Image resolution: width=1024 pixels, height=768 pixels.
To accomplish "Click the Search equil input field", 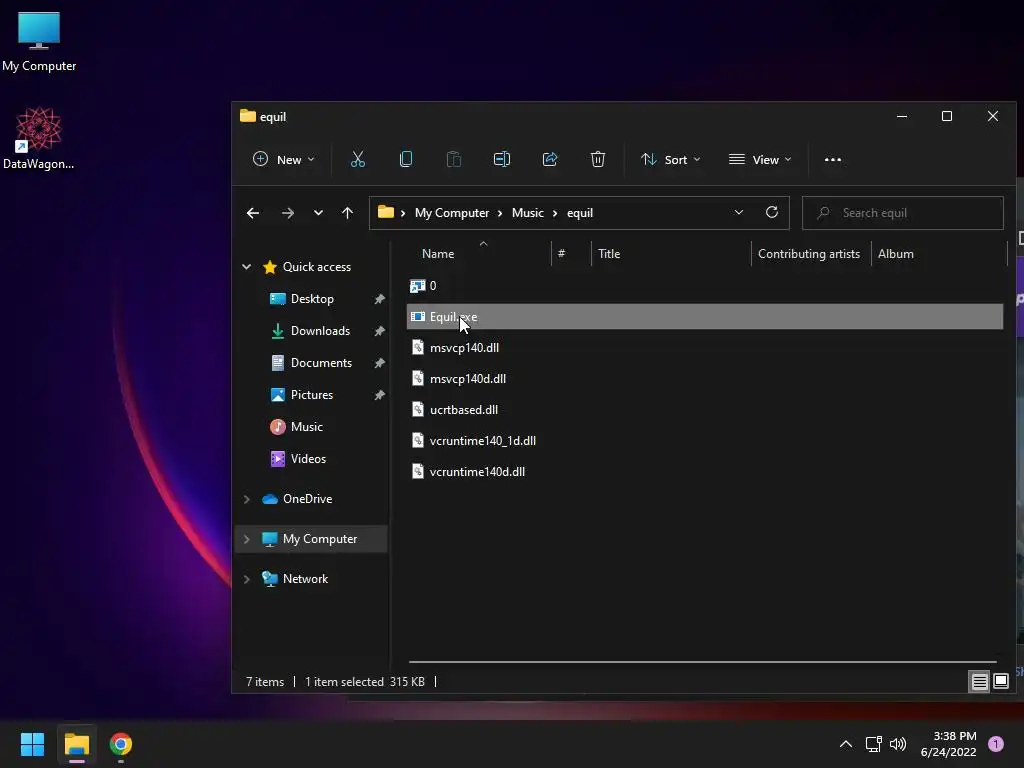I will (x=903, y=213).
